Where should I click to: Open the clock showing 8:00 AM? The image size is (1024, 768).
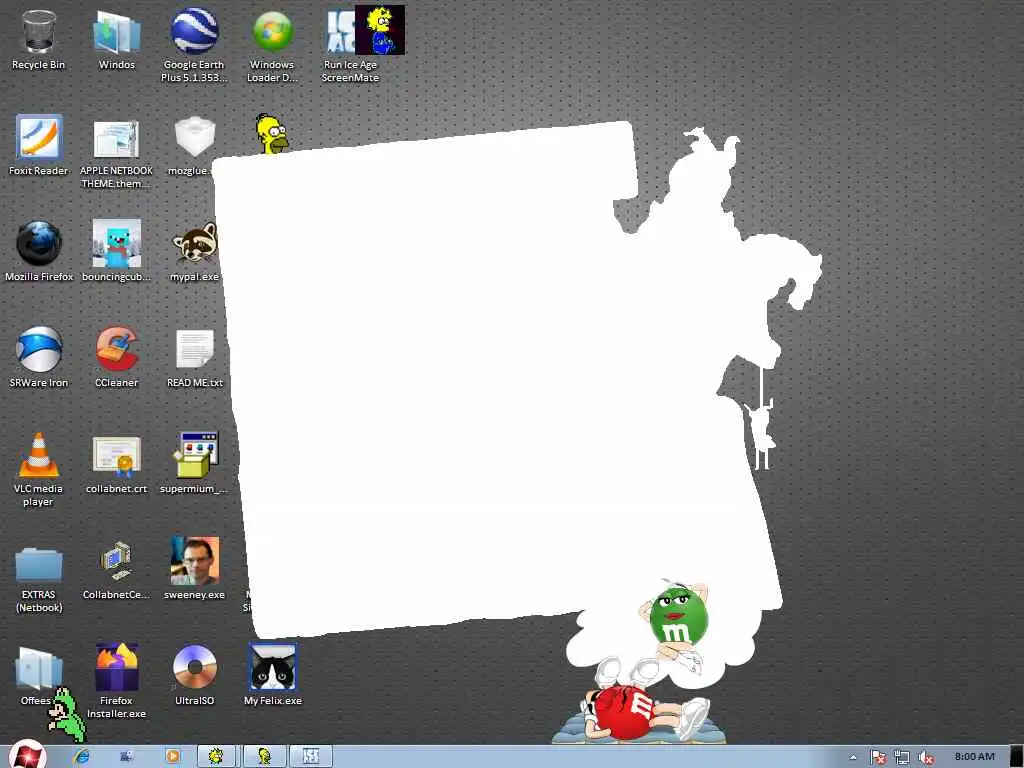pyautogui.click(x=974, y=757)
